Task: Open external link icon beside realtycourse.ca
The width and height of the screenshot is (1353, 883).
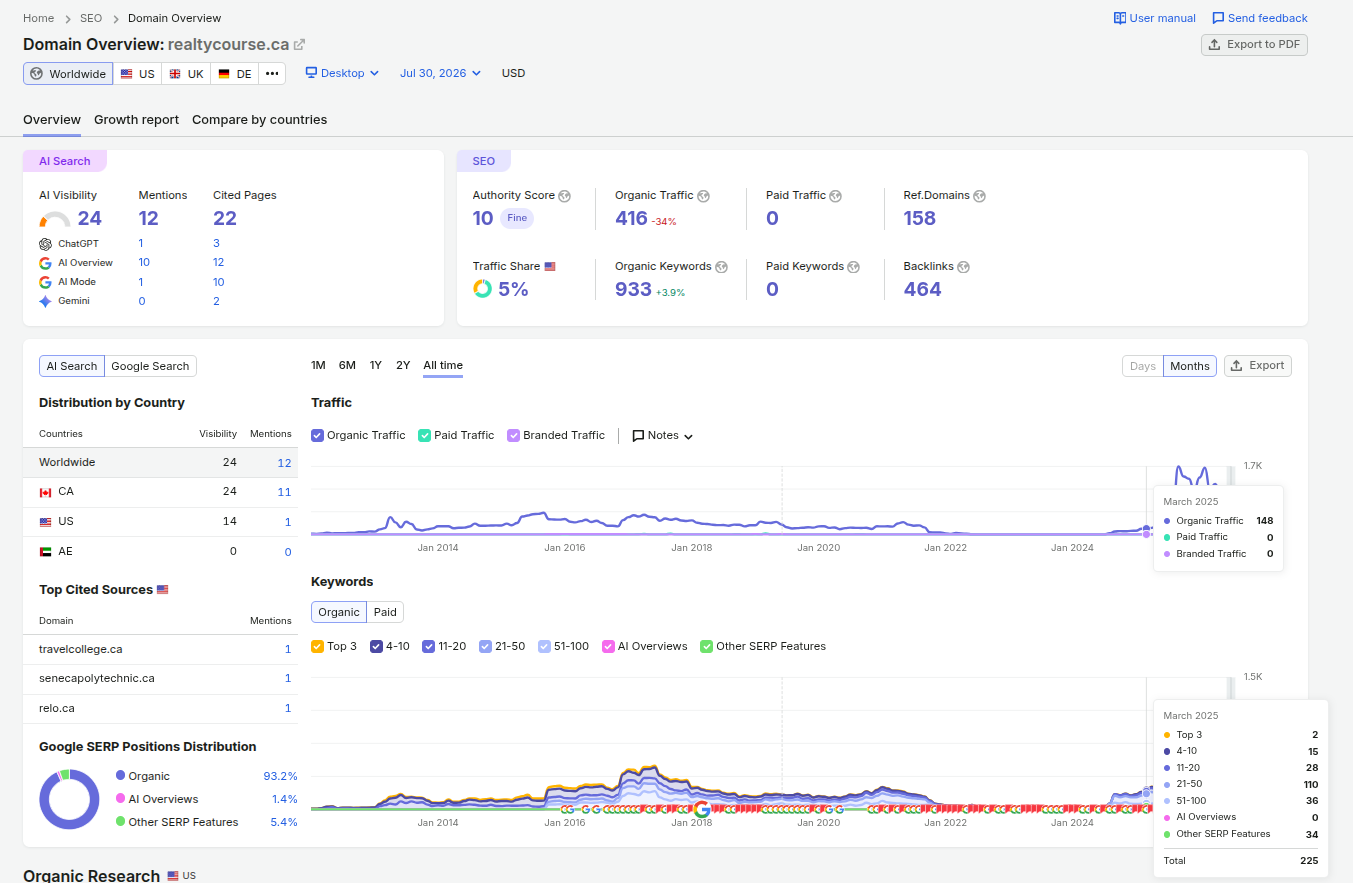Action: tap(299, 45)
